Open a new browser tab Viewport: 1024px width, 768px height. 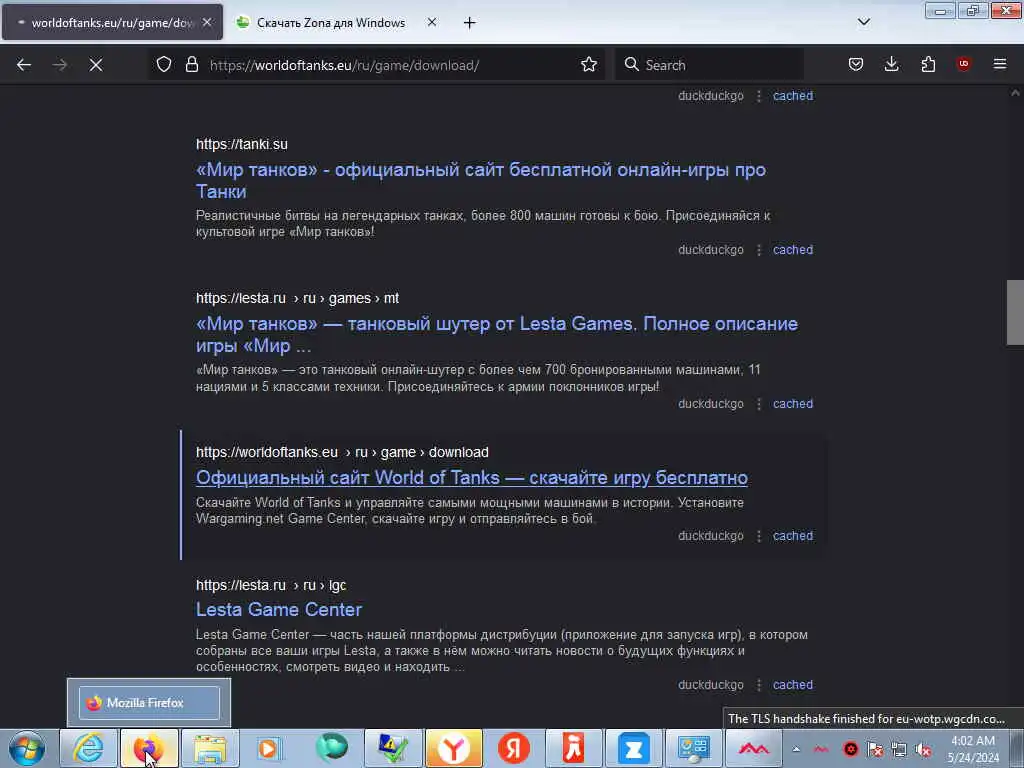(469, 23)
